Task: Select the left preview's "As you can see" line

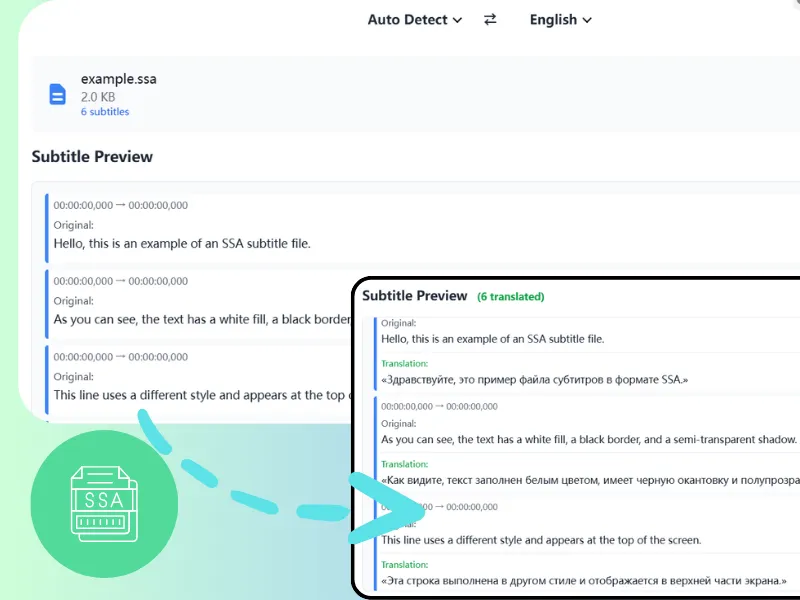Action: click(x=200, y=319)
